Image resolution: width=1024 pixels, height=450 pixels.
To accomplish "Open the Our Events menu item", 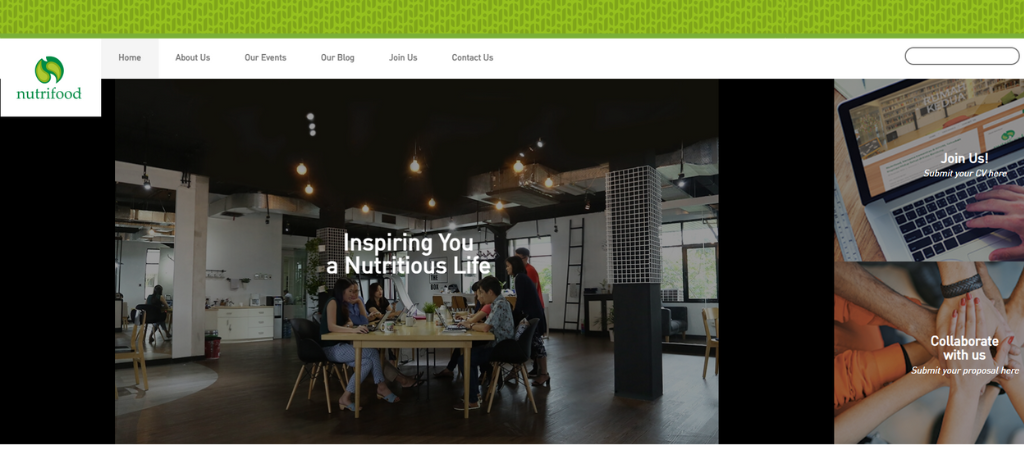I will click(x=265, y=57).
